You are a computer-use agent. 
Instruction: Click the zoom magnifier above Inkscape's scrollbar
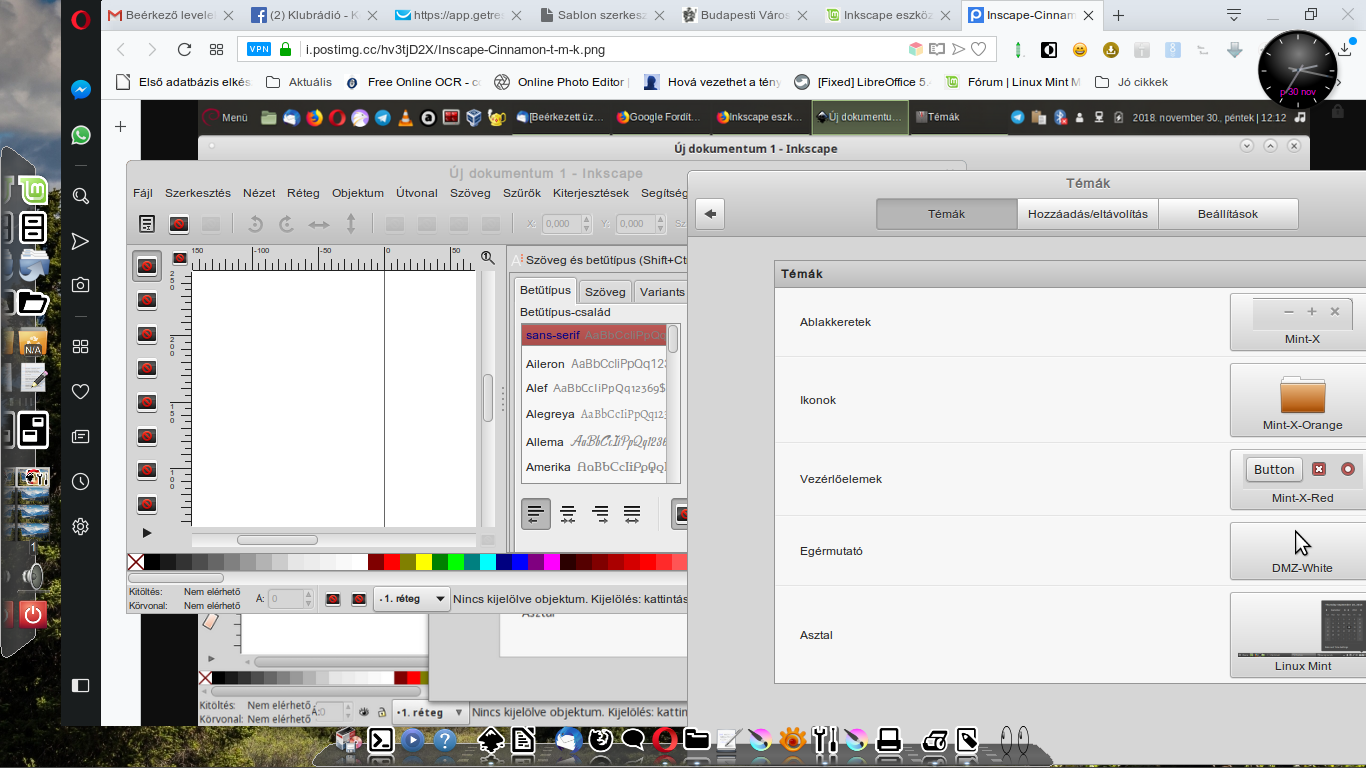point(488,258)
